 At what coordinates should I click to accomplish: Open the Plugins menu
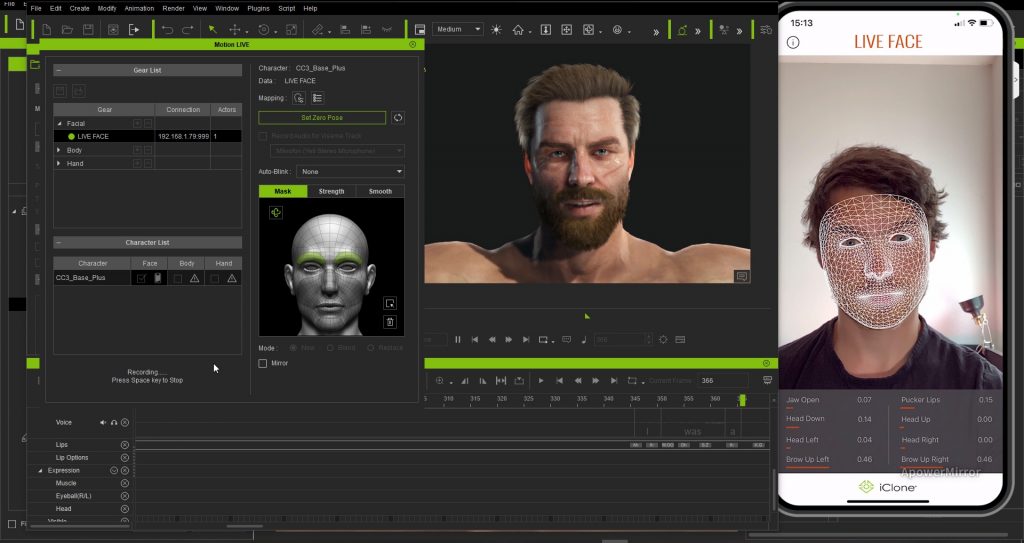pyautogui.click(x=258, y=8)
